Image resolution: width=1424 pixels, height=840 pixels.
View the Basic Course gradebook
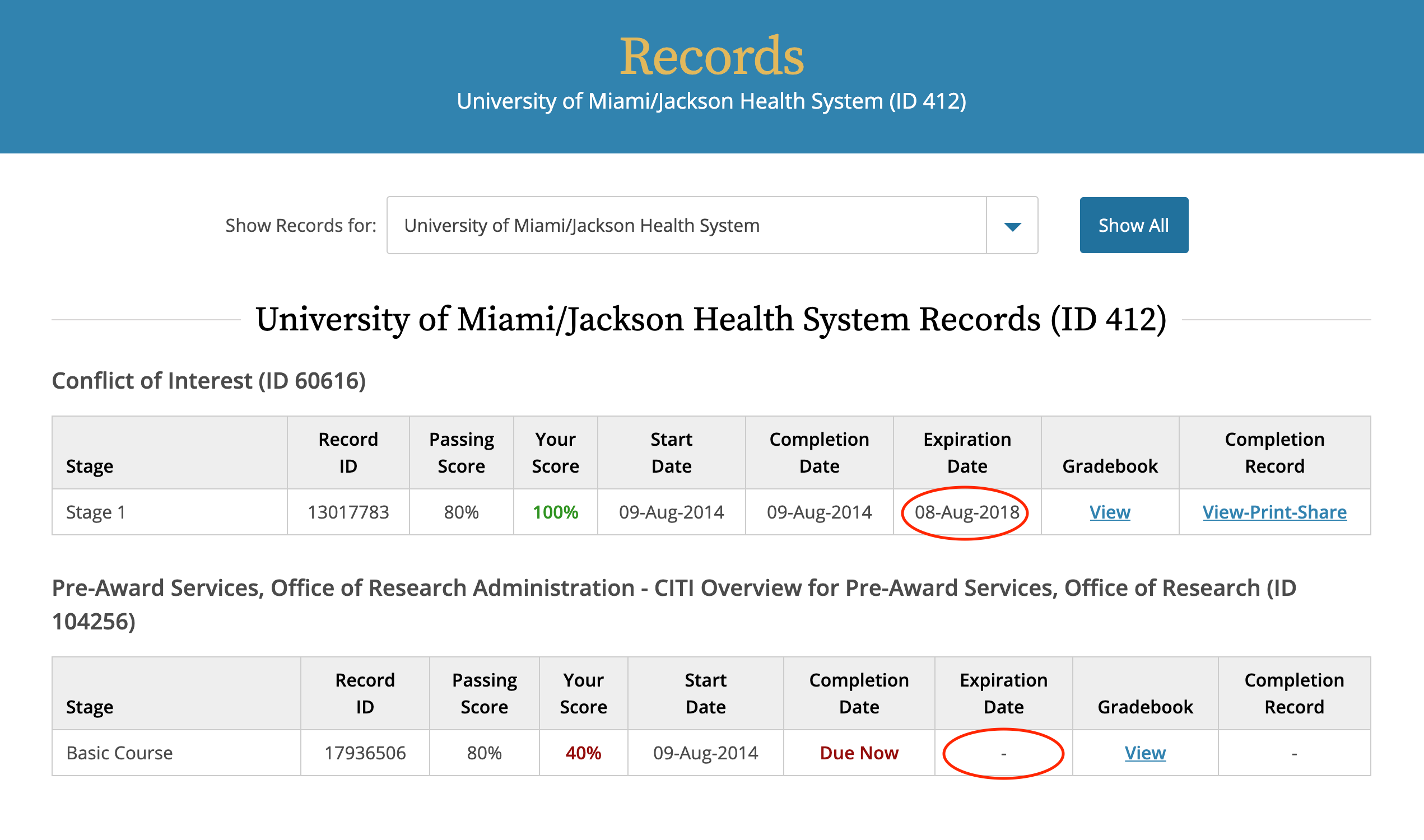pyautogui.click(x=1144, y=753)
